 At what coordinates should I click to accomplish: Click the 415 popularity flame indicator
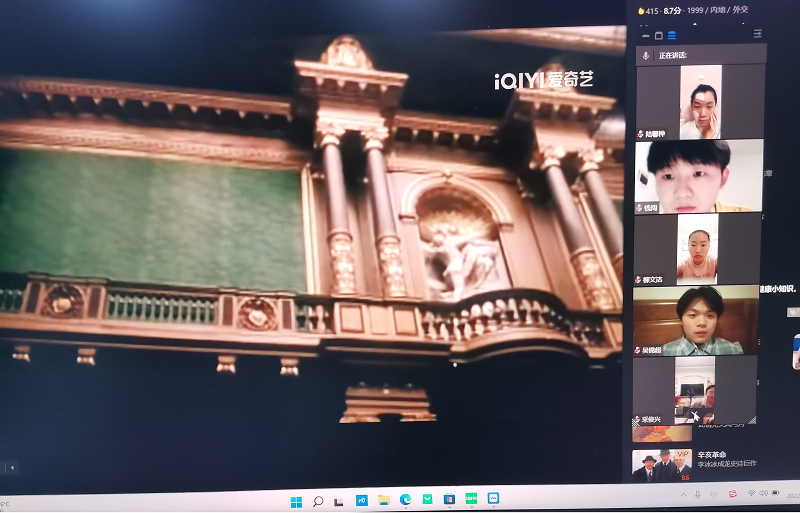648,11
